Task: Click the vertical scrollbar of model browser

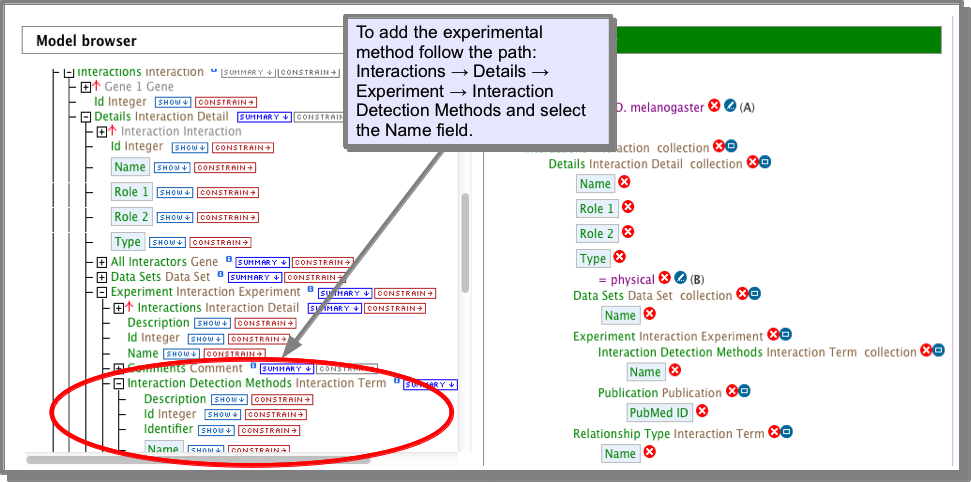Action: coord(464,243)
